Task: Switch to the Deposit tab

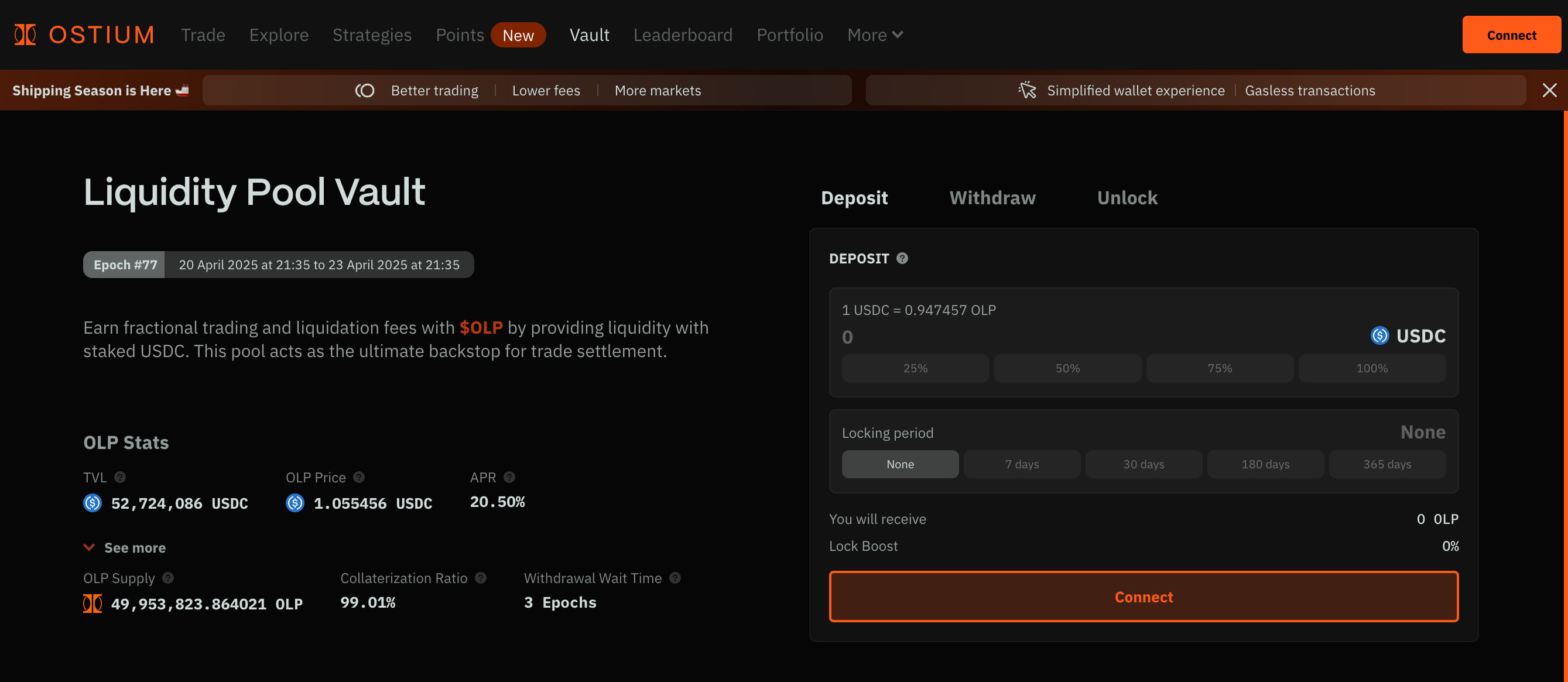Action: point(854,198)
